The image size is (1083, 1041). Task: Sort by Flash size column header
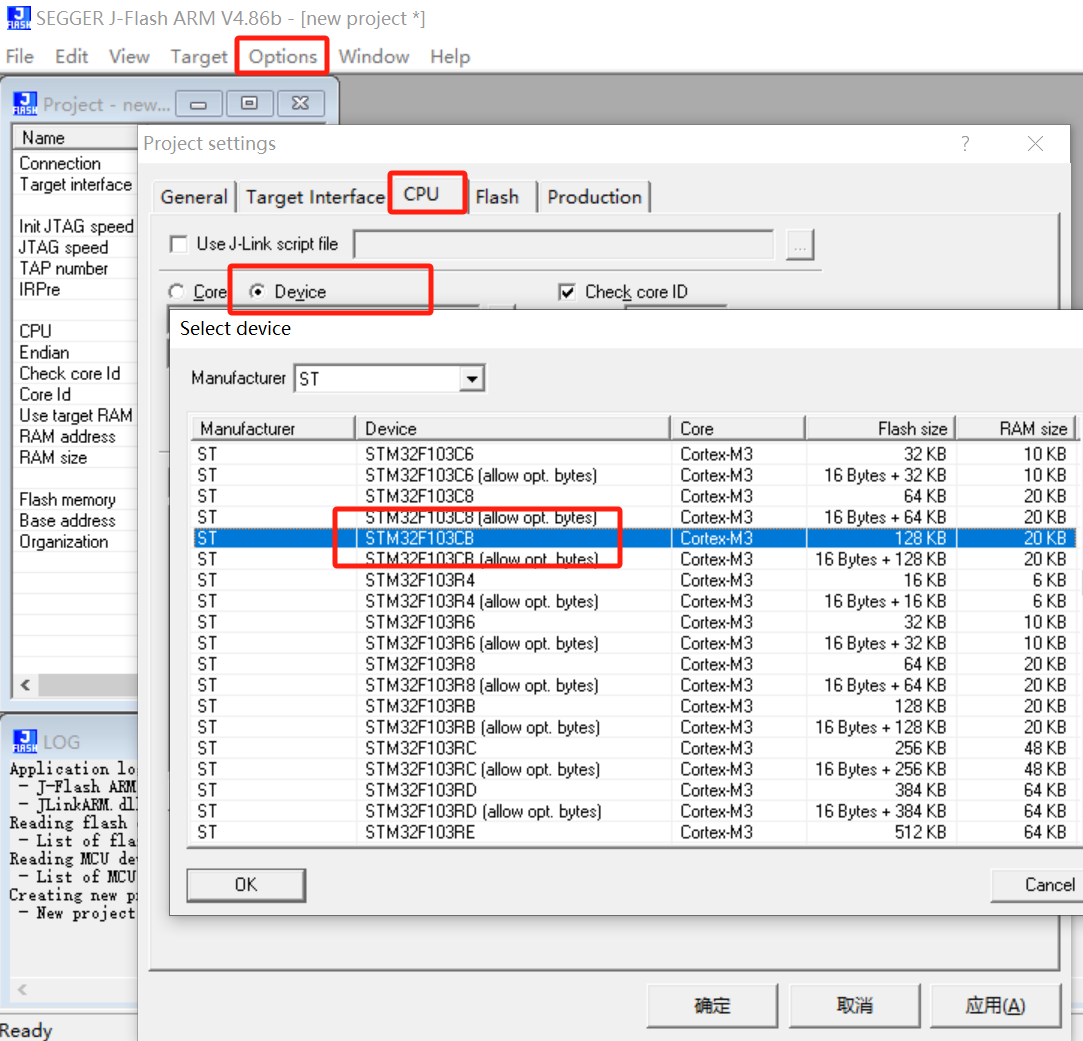[x=881, y=428]
